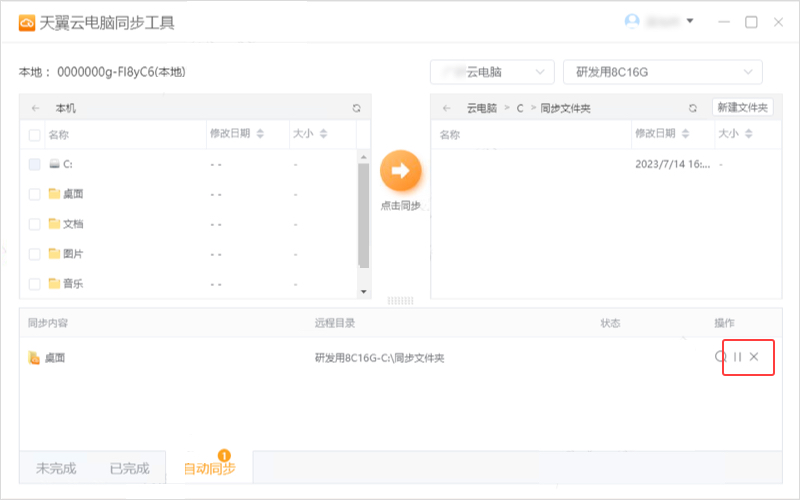Click the 天翼云电脑 app logo
The height and width of the screenshot is (500, 800).
coord(27,23)
